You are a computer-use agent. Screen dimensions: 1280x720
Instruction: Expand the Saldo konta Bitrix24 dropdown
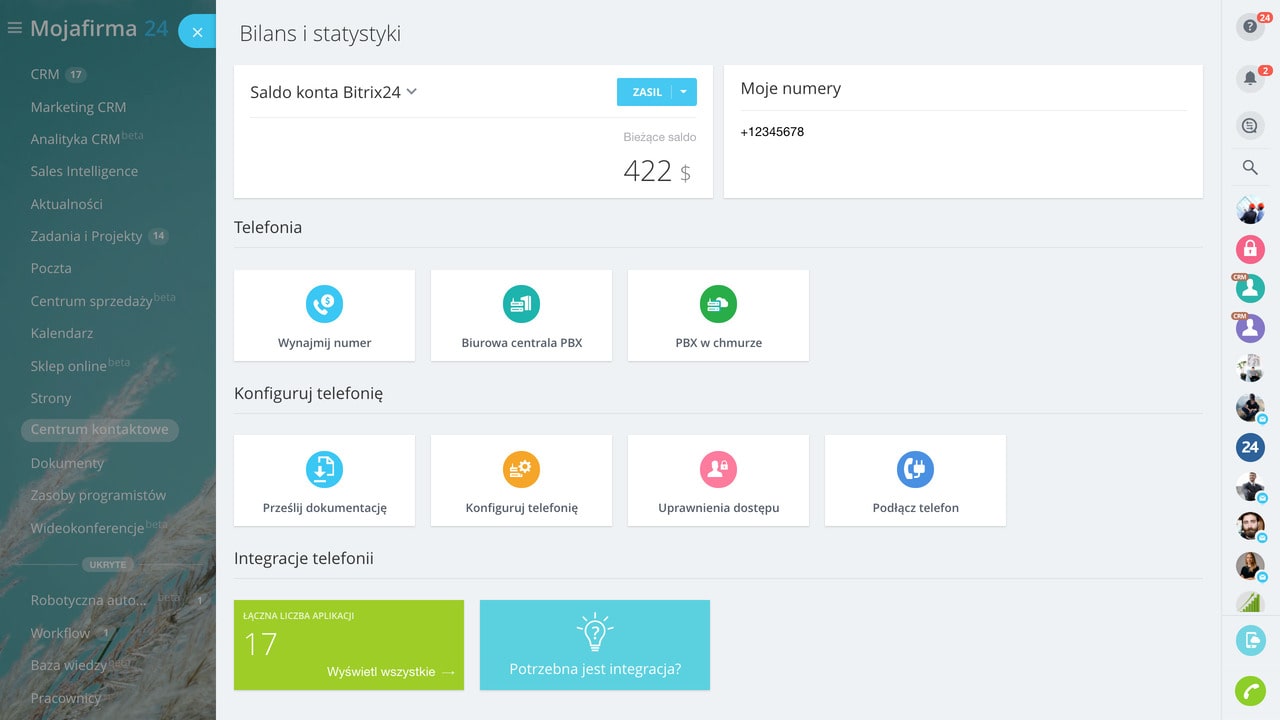pos(411,92)
